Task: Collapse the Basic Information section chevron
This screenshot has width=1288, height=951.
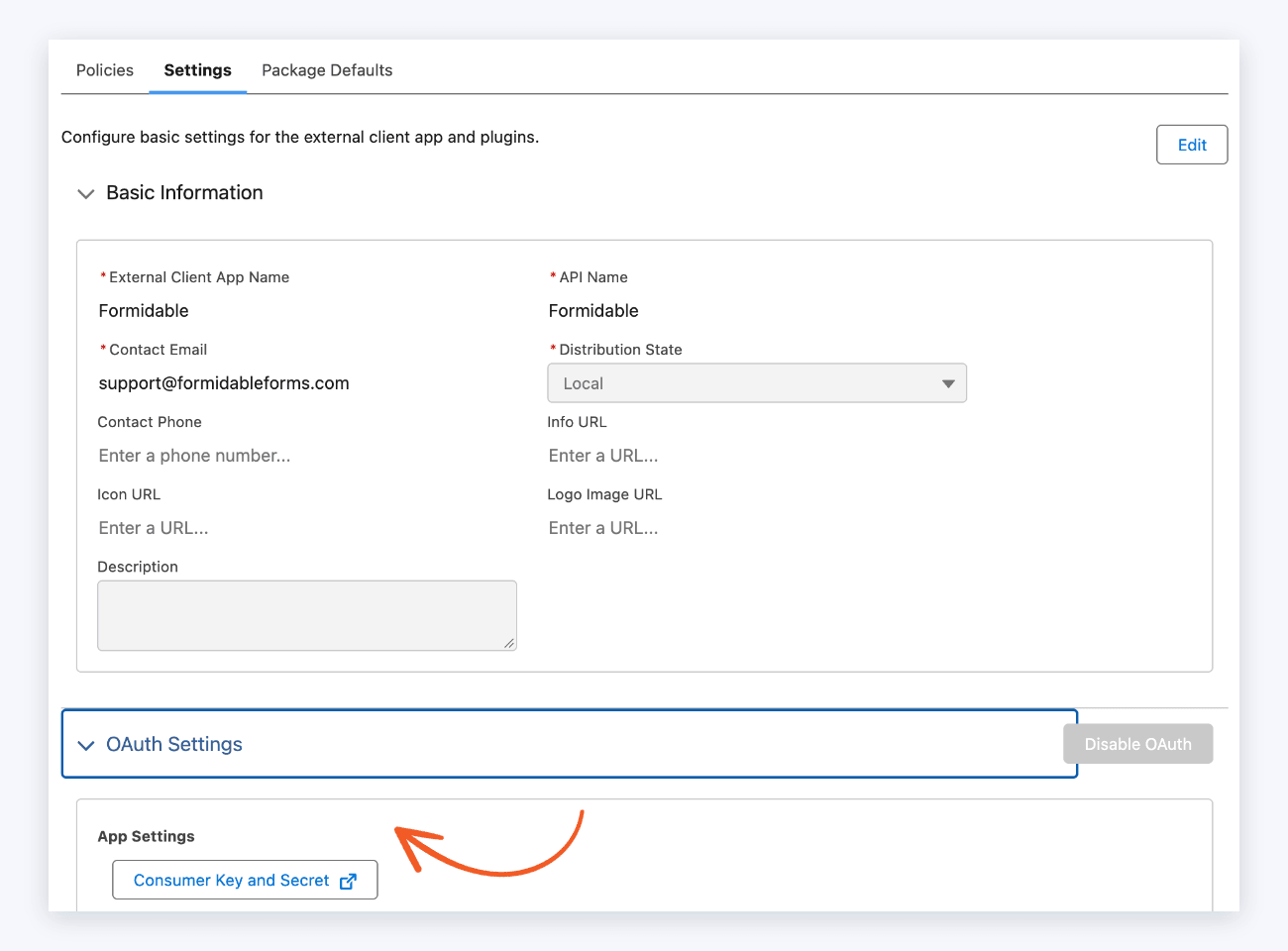Action: [86, 193]
